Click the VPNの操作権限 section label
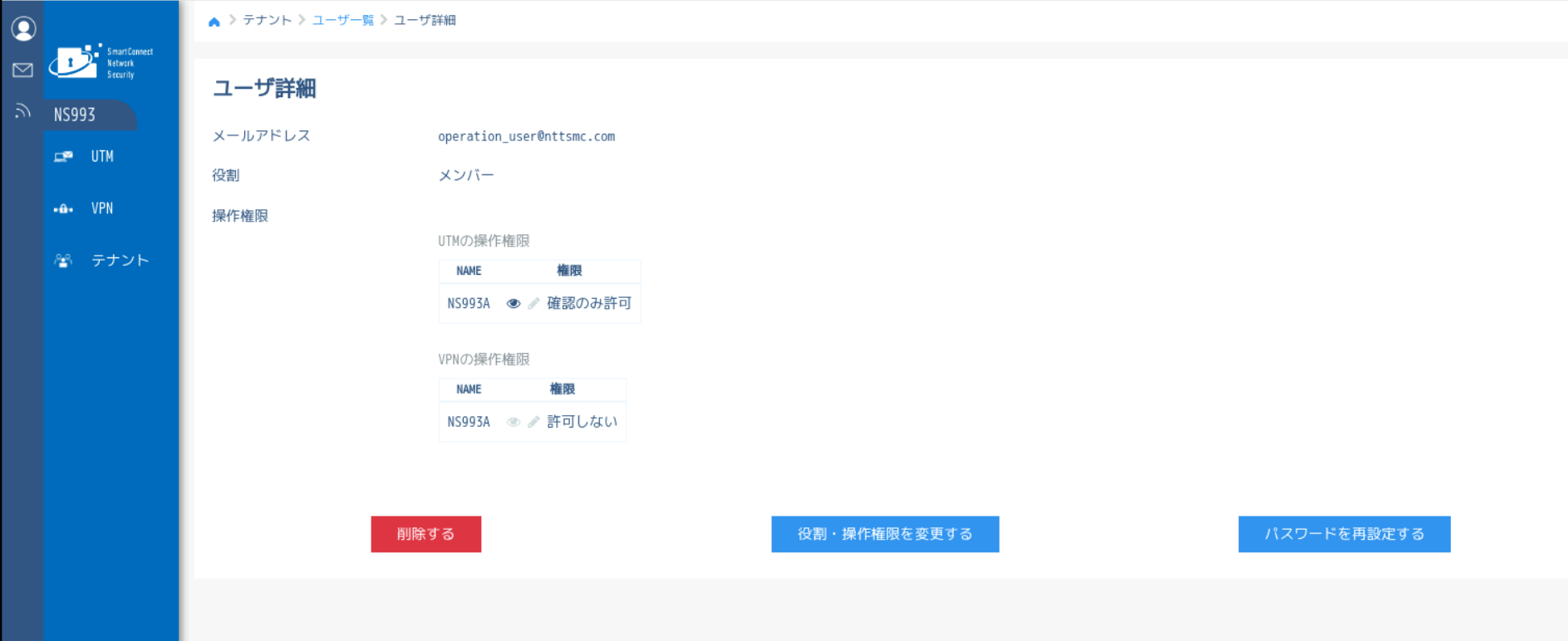This screenshot has width=1568, height=641. [484, 360]
